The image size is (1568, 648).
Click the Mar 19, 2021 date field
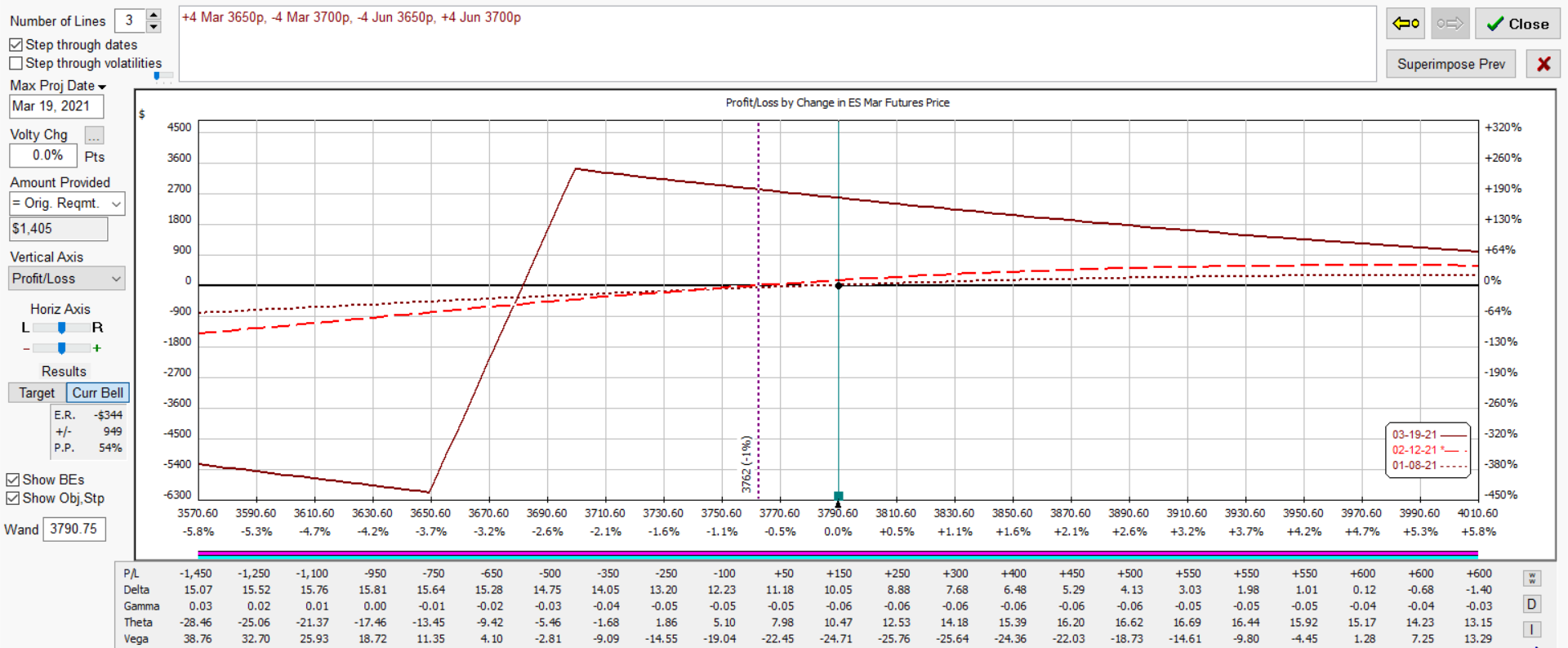point(56,107)
